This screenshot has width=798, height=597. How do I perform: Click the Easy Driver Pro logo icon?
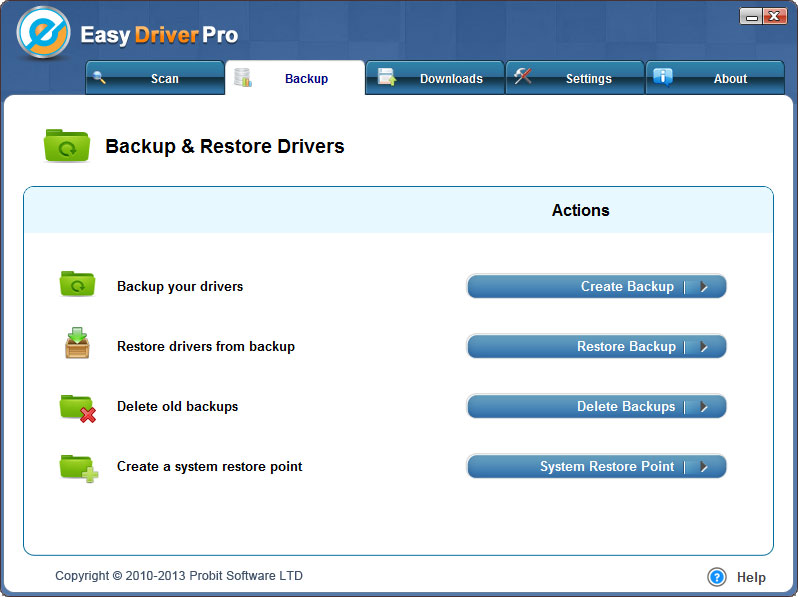point(43,33)
